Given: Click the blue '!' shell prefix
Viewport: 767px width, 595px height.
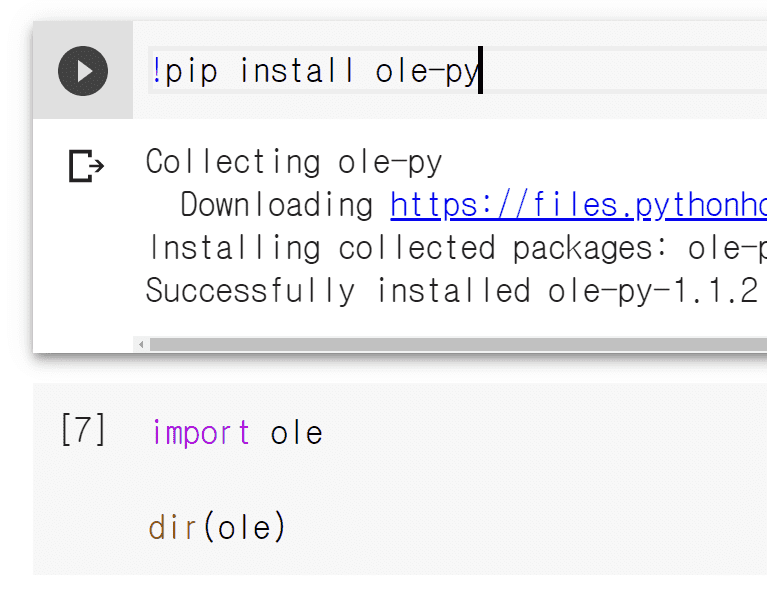Looking at the screenshot, I should tap(157, 71).
